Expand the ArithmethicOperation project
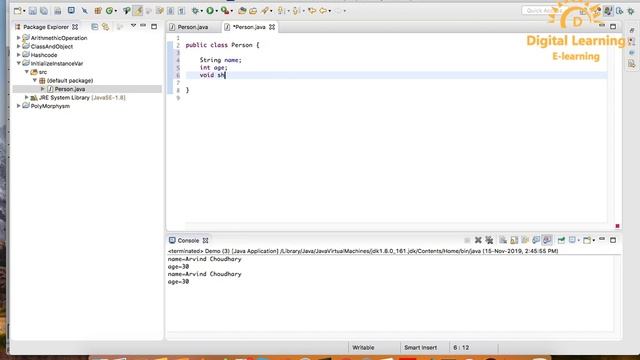 point(18,38)
